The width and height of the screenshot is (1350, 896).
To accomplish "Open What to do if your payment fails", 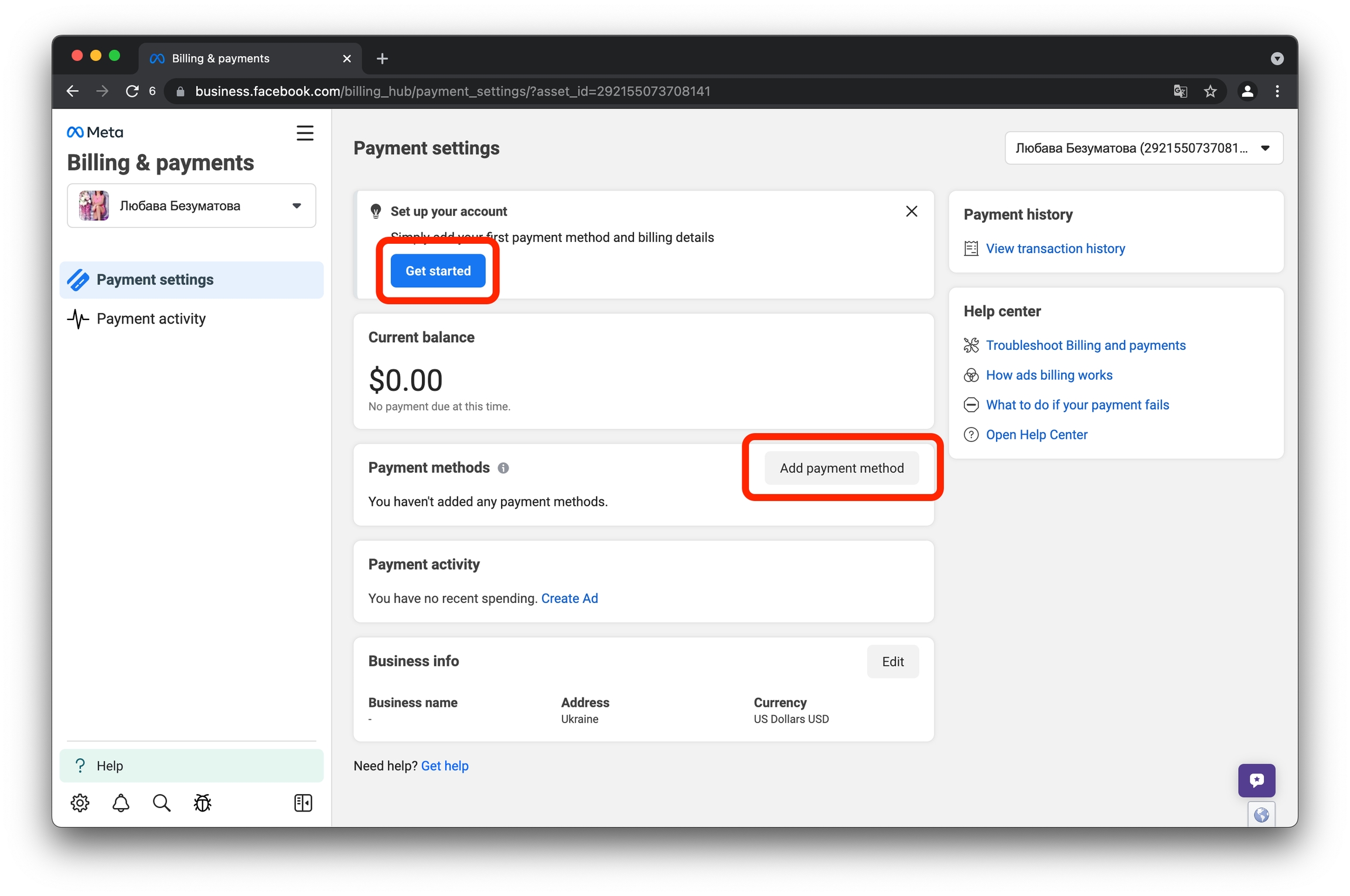I will pyautogui.click(x=1077, y=405).
